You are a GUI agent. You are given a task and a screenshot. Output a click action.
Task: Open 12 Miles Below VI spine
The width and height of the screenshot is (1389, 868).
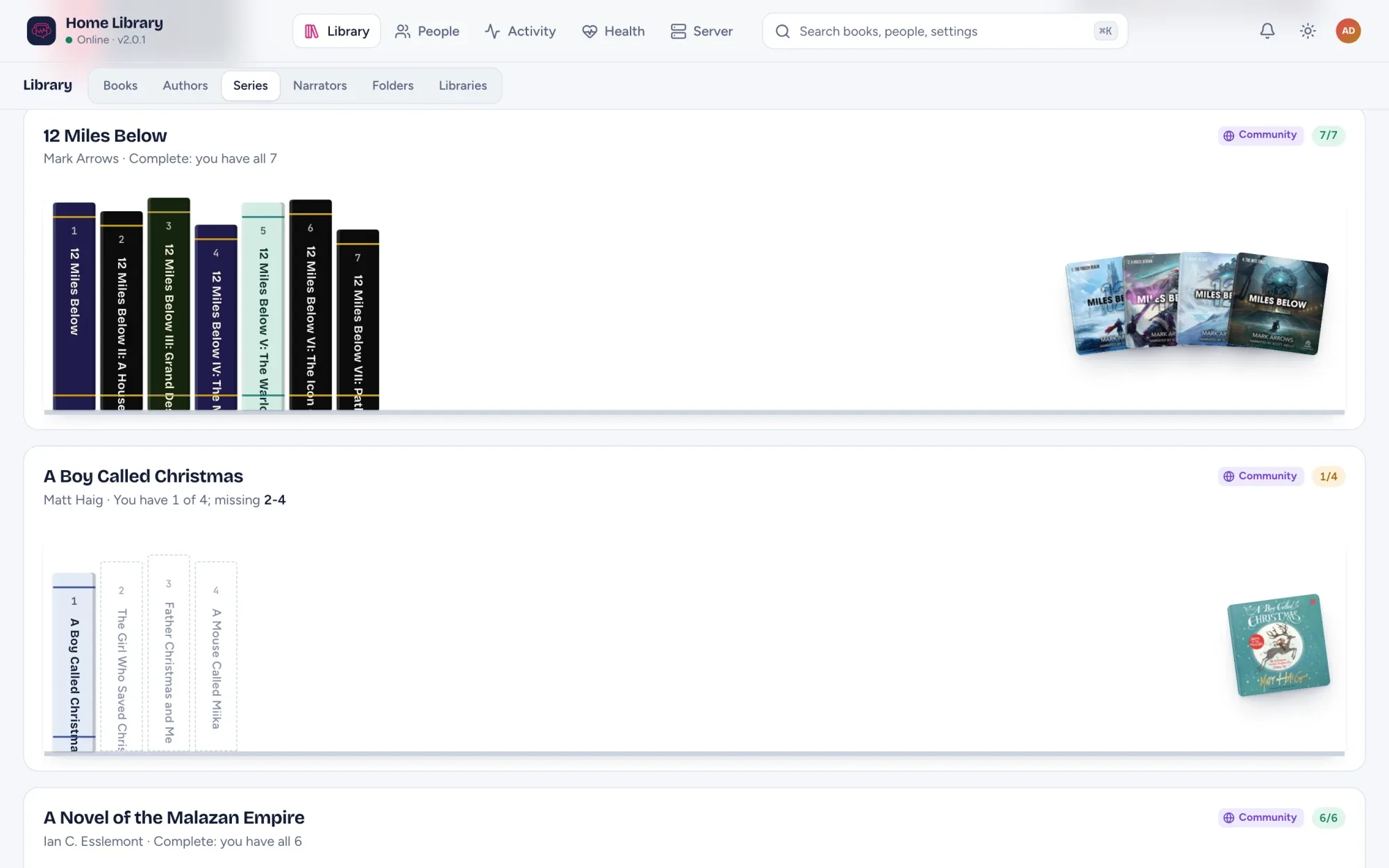[x=310, y=305]
